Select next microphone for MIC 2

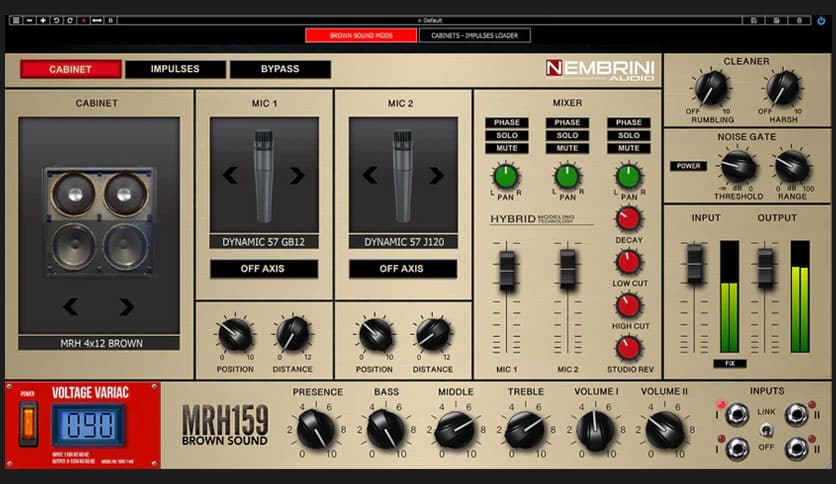[x=436, y=175]
